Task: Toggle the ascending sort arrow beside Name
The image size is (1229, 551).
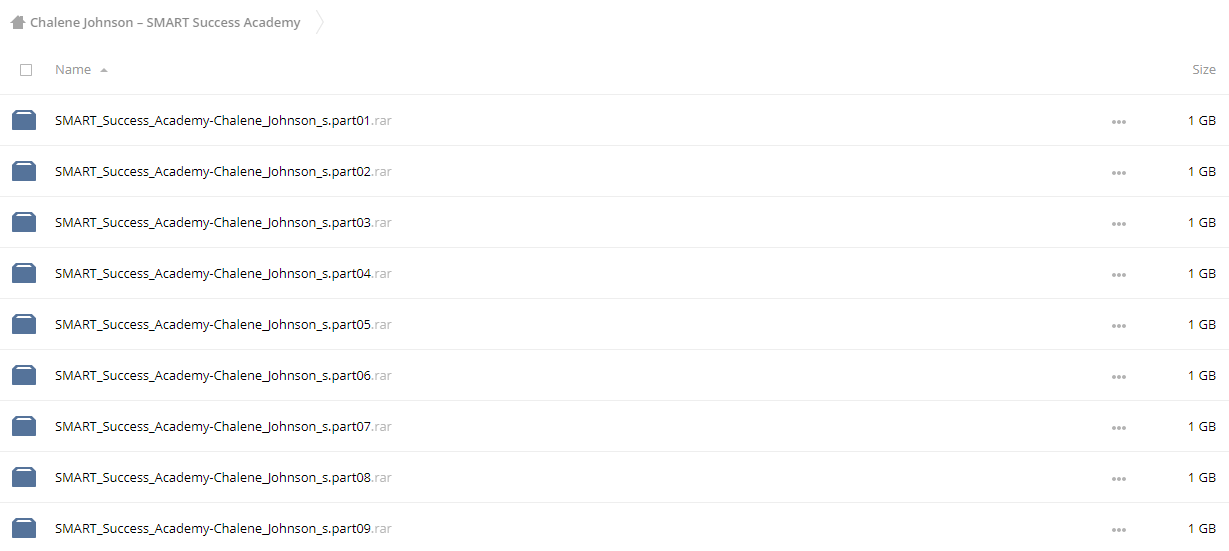Action: [x=104, y=70]
